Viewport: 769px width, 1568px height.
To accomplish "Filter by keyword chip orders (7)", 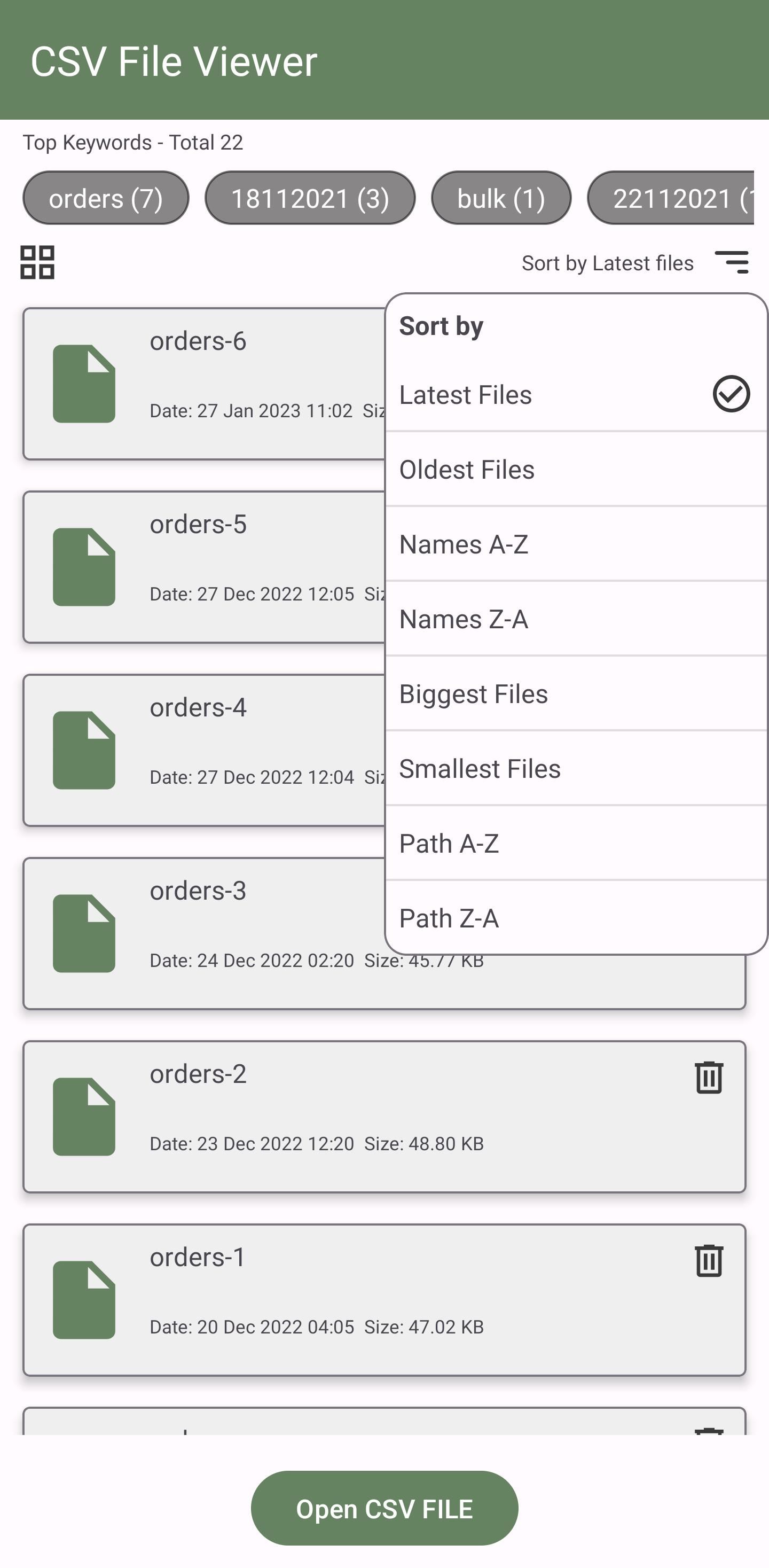I will pyautogui.click(x=106, y=198).
